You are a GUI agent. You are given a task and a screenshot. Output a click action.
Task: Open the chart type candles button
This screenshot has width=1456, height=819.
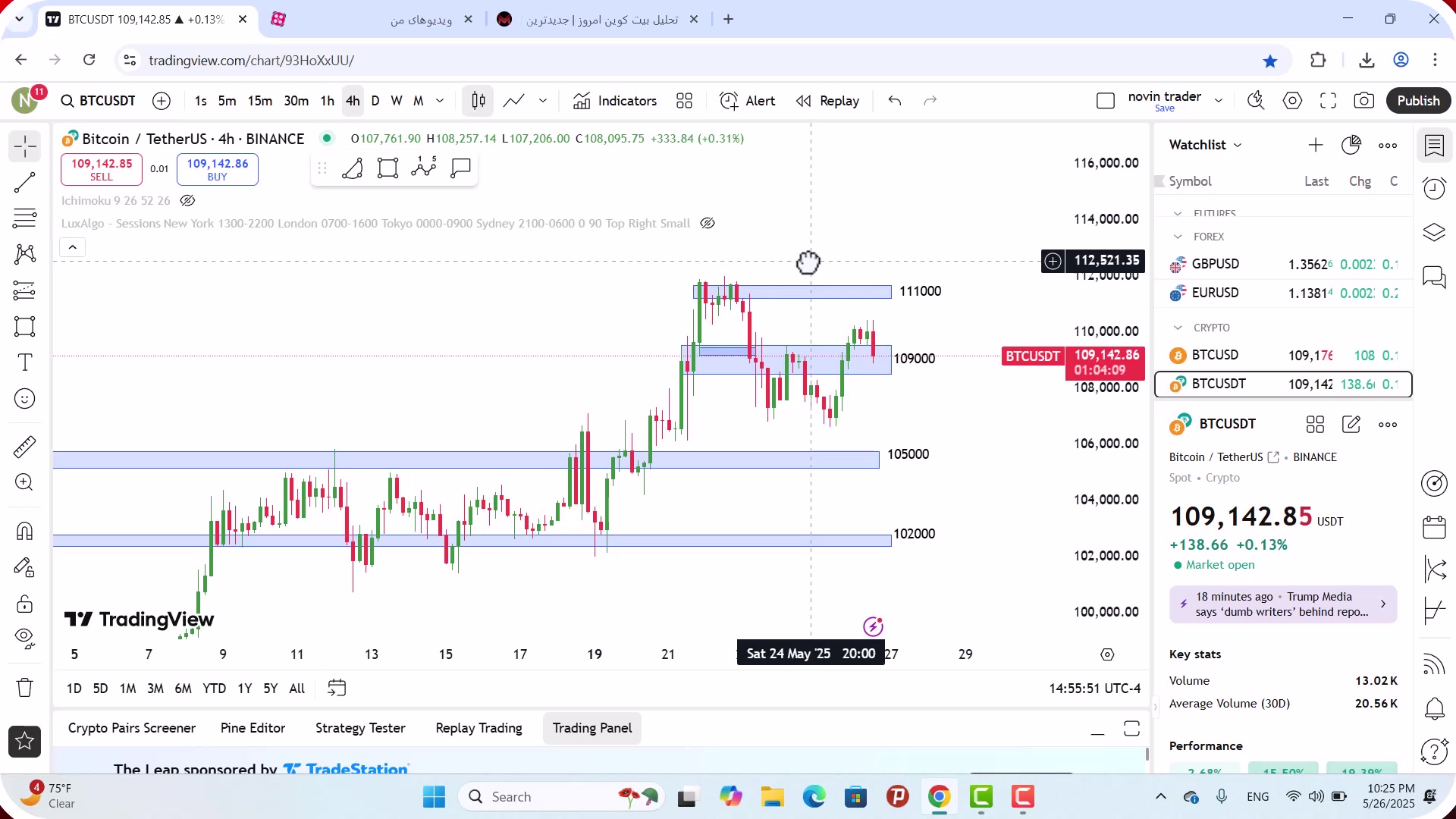tap(478, 101)
